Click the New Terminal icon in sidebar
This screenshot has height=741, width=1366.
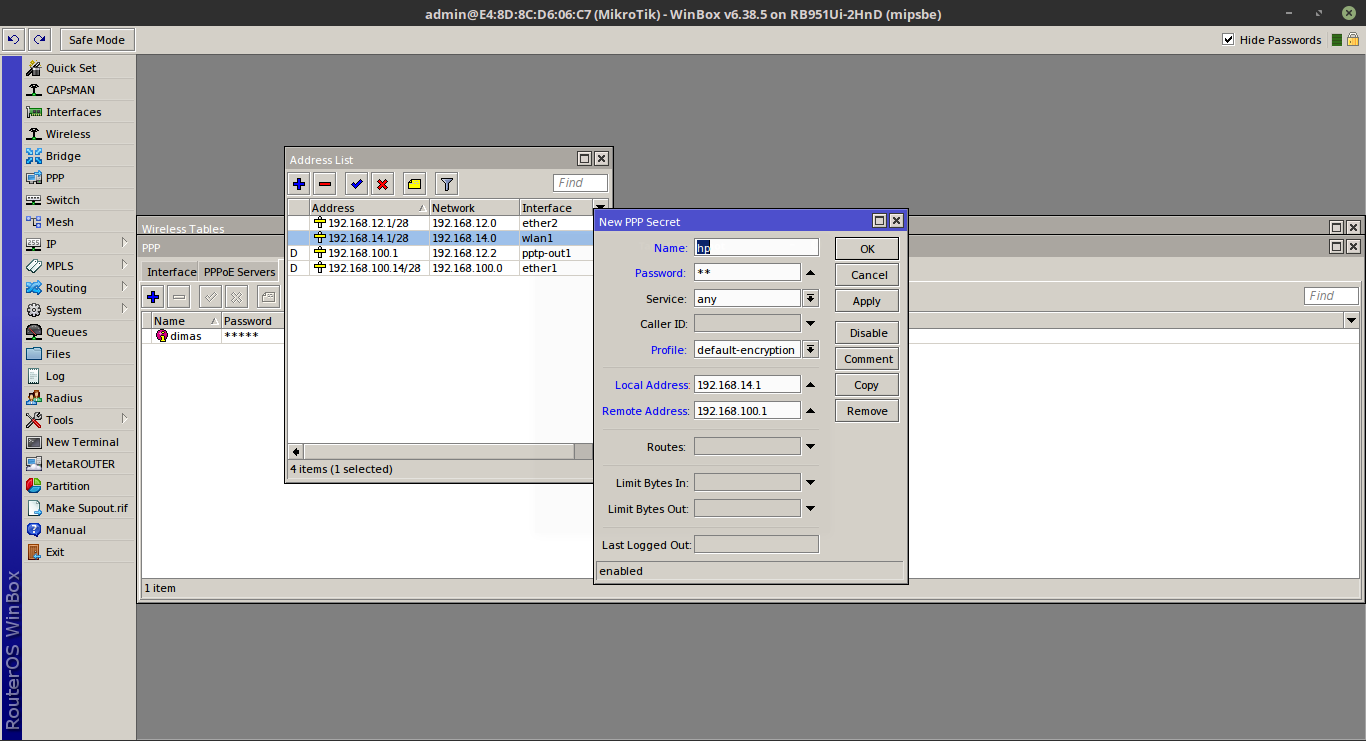(x=34, y=442)
